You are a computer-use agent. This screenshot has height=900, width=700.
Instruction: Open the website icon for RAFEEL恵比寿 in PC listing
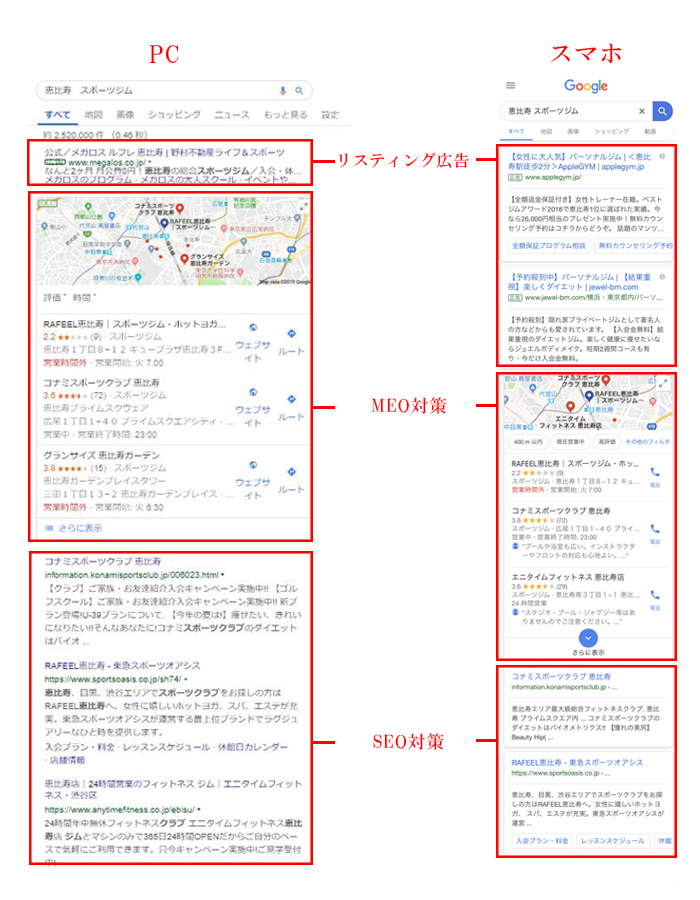pyautogui.click(x=253, y=328)
